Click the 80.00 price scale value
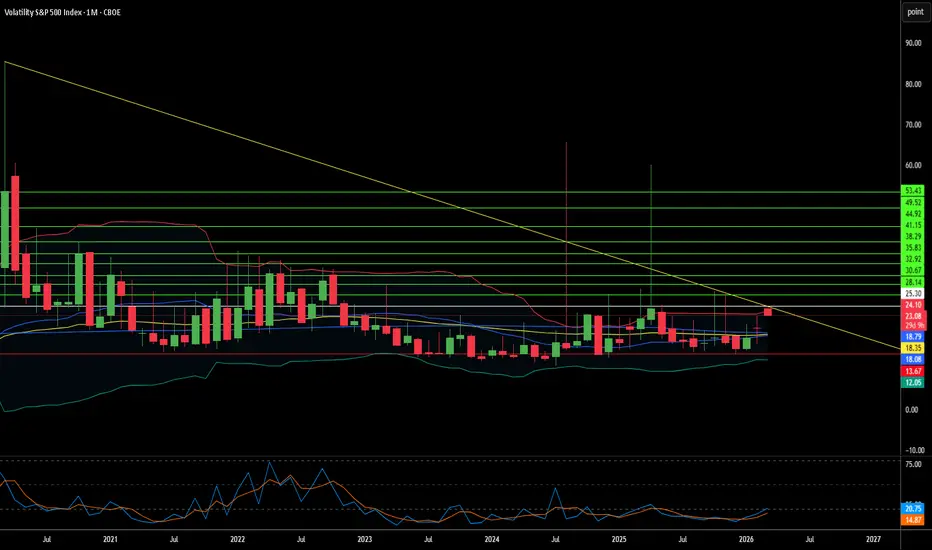This screenshot has width=932, height=550. 914,84
